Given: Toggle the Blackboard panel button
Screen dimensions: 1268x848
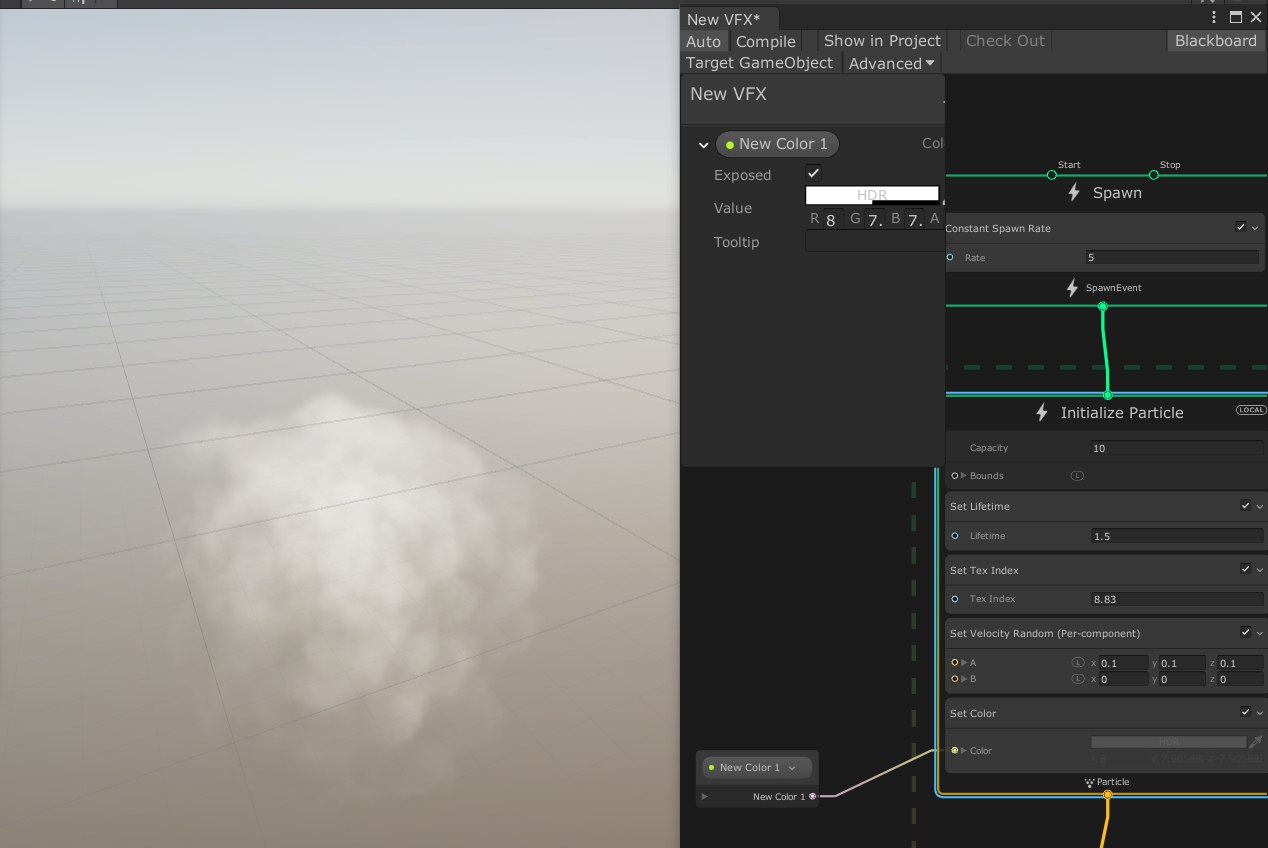Looking at the screenshot, I should 1215,40.
